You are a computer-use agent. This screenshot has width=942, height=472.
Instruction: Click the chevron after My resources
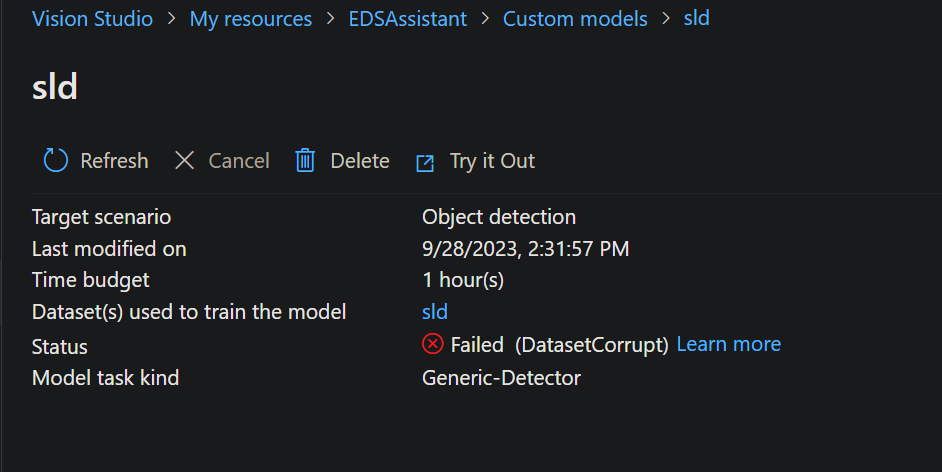[330, 19]
